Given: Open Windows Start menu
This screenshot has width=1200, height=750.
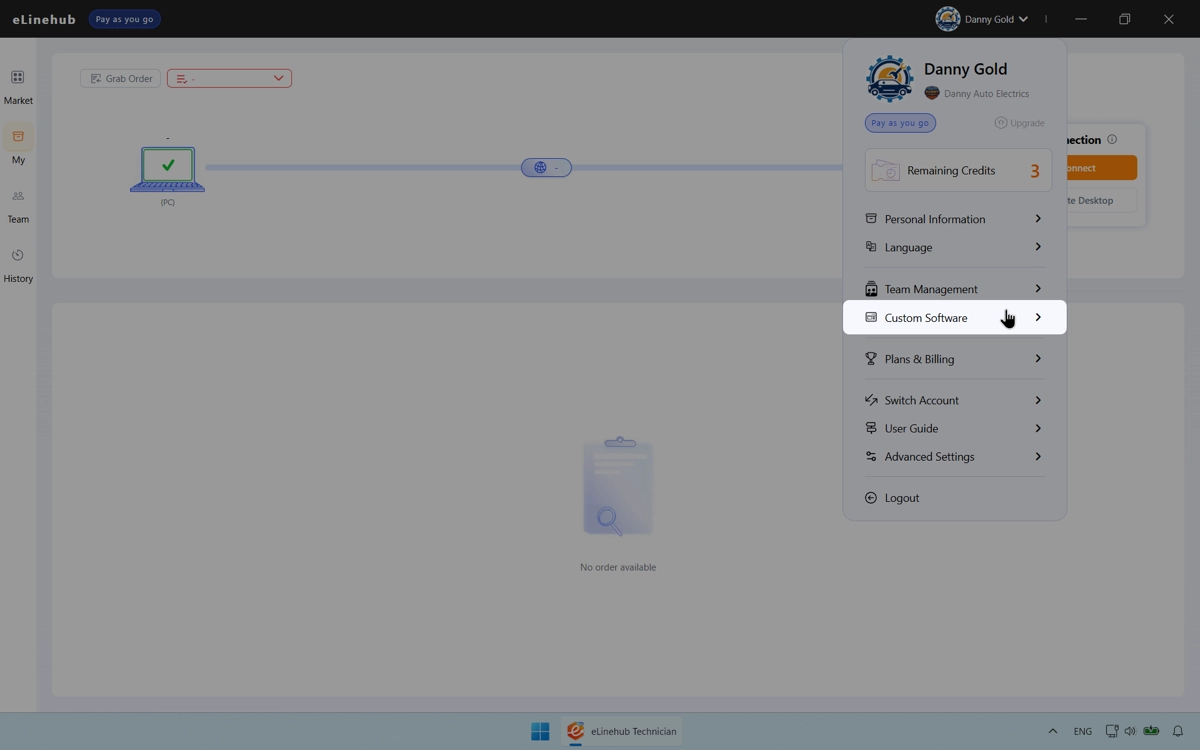Looking at the screenshot, I should pos(540,731).
